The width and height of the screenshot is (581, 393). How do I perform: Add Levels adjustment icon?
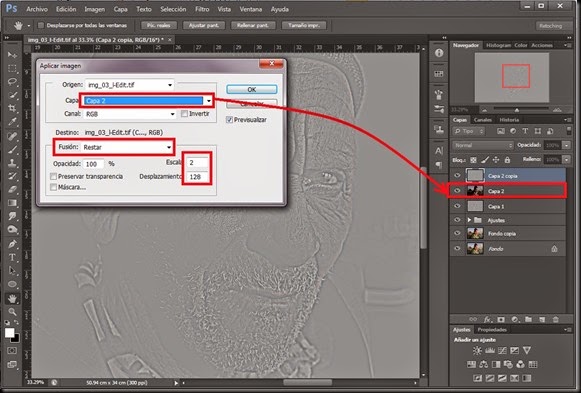point(490,350)
